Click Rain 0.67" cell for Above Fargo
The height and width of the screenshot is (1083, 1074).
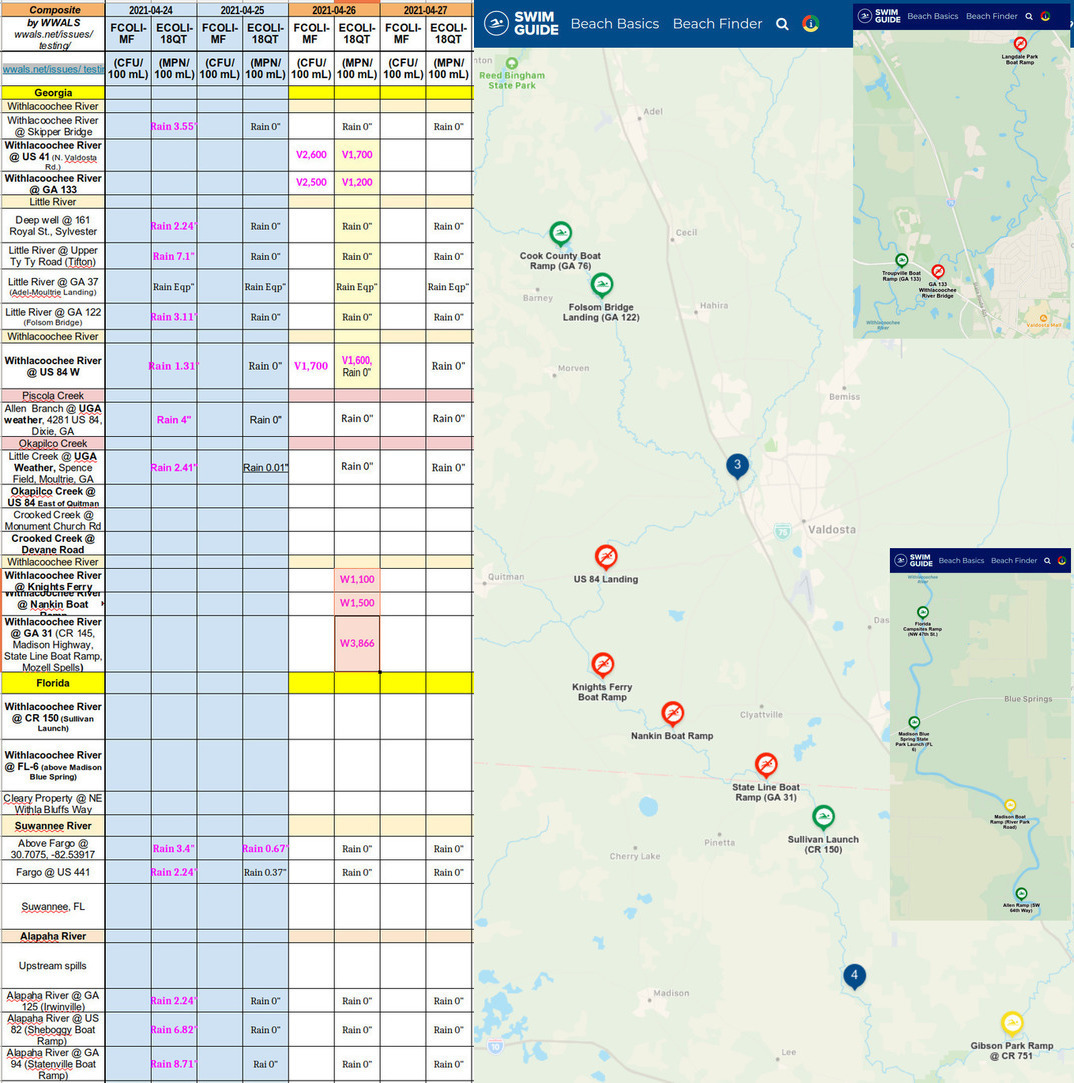click(x=265, y=849)
